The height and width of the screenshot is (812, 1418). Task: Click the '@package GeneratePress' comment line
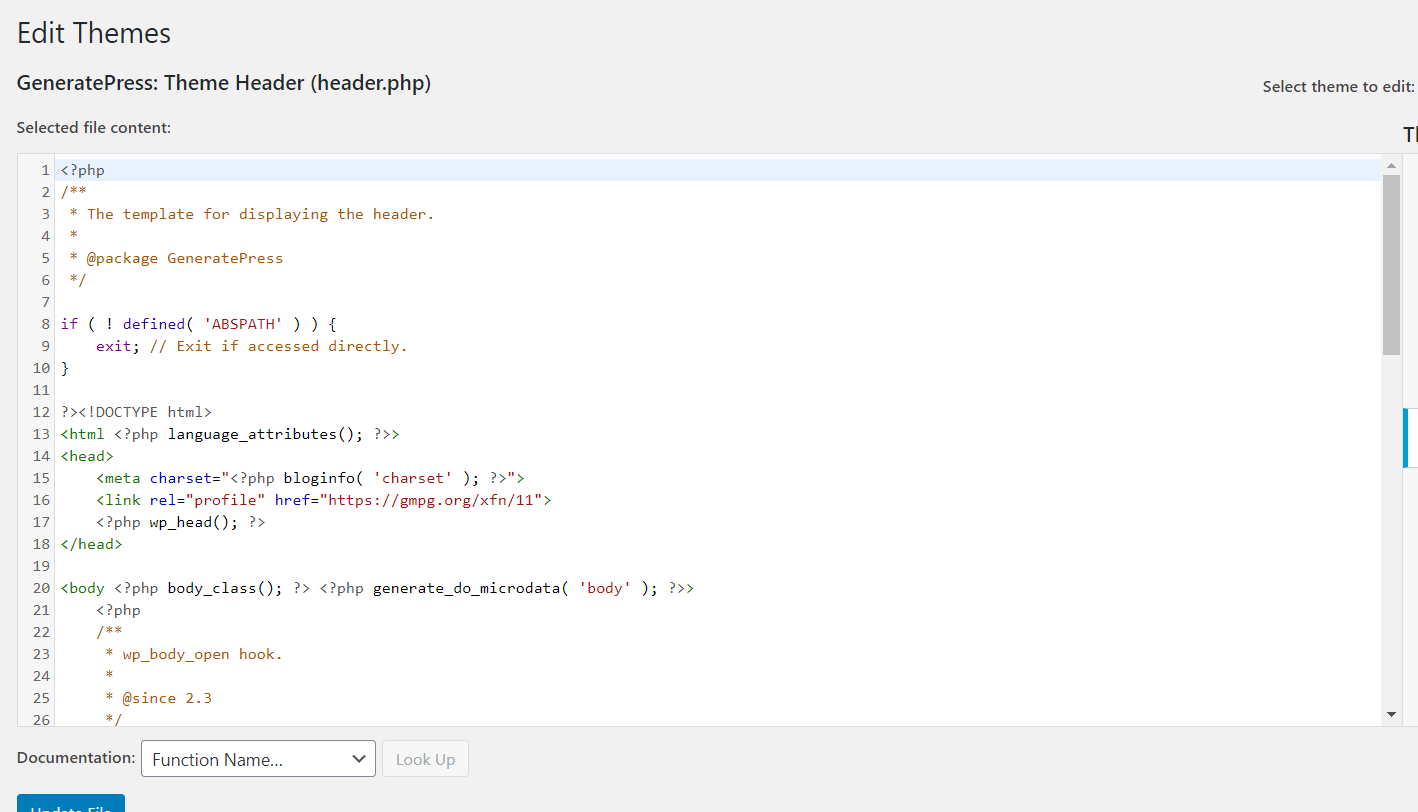tap(176, 258)
